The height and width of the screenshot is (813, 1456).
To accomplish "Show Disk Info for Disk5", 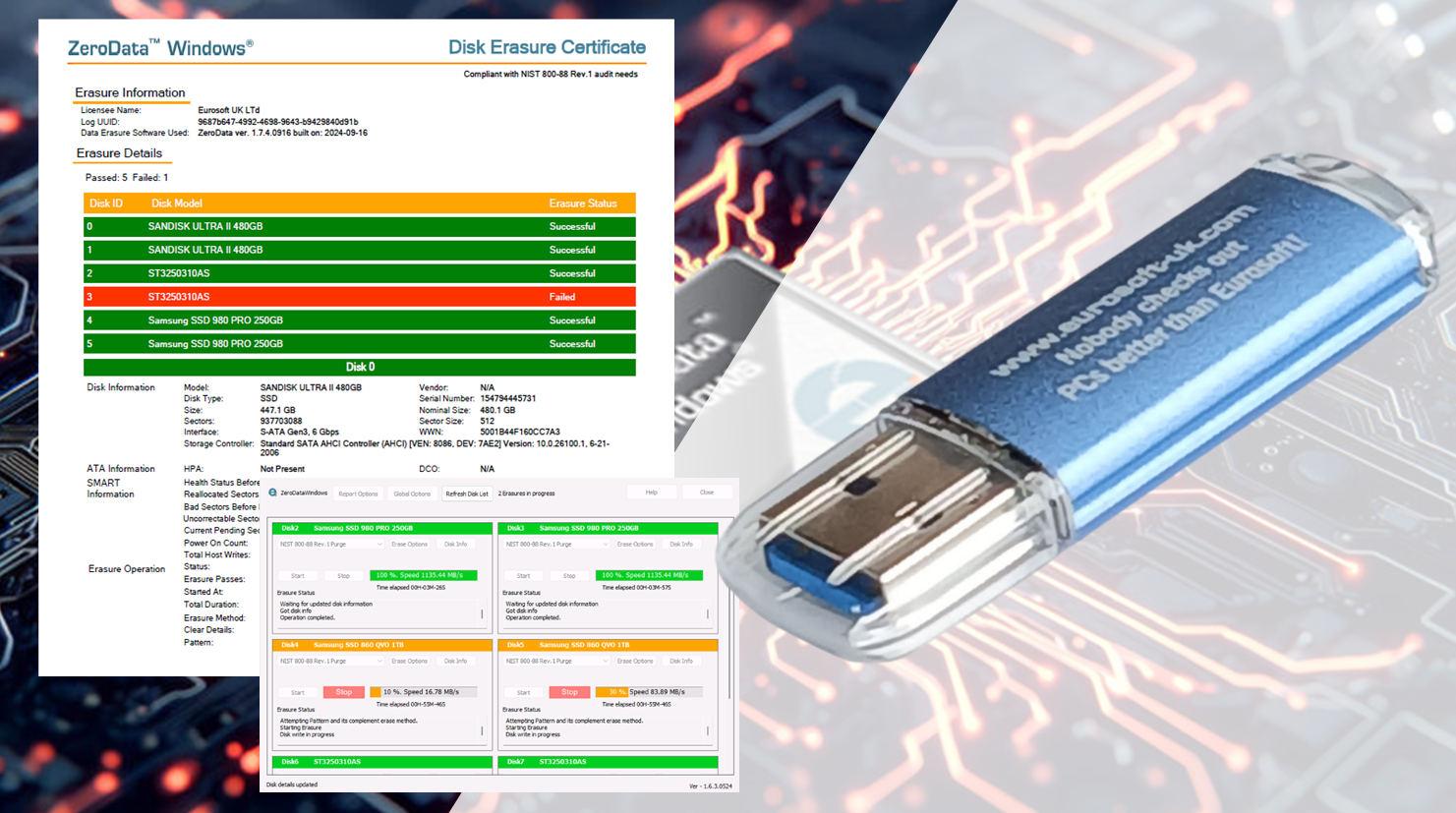I will [x=681, y=661].
